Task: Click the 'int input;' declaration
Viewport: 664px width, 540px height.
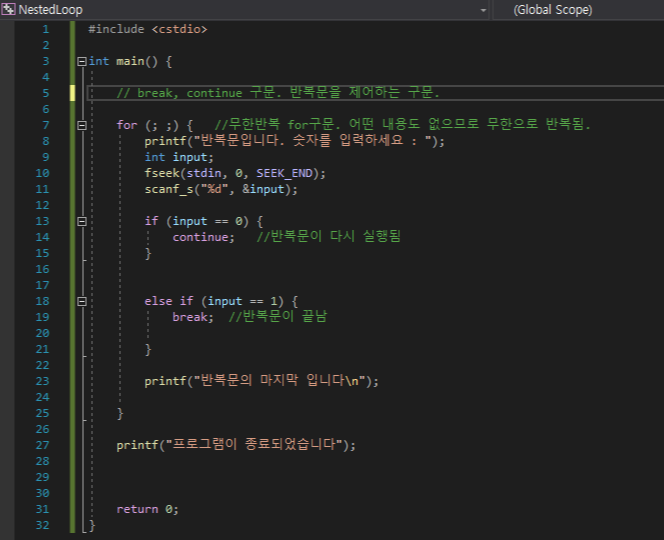Action: pyautogui.click(x=179, y=157)
